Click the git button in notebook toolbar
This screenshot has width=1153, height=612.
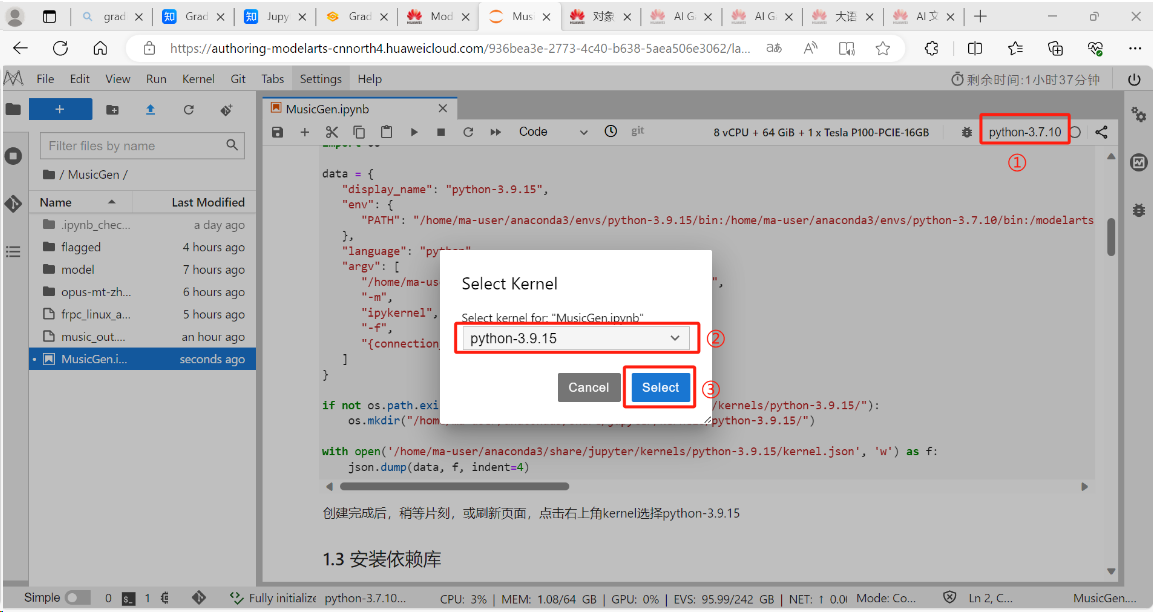pyautogui.click(x=638, y=131)
